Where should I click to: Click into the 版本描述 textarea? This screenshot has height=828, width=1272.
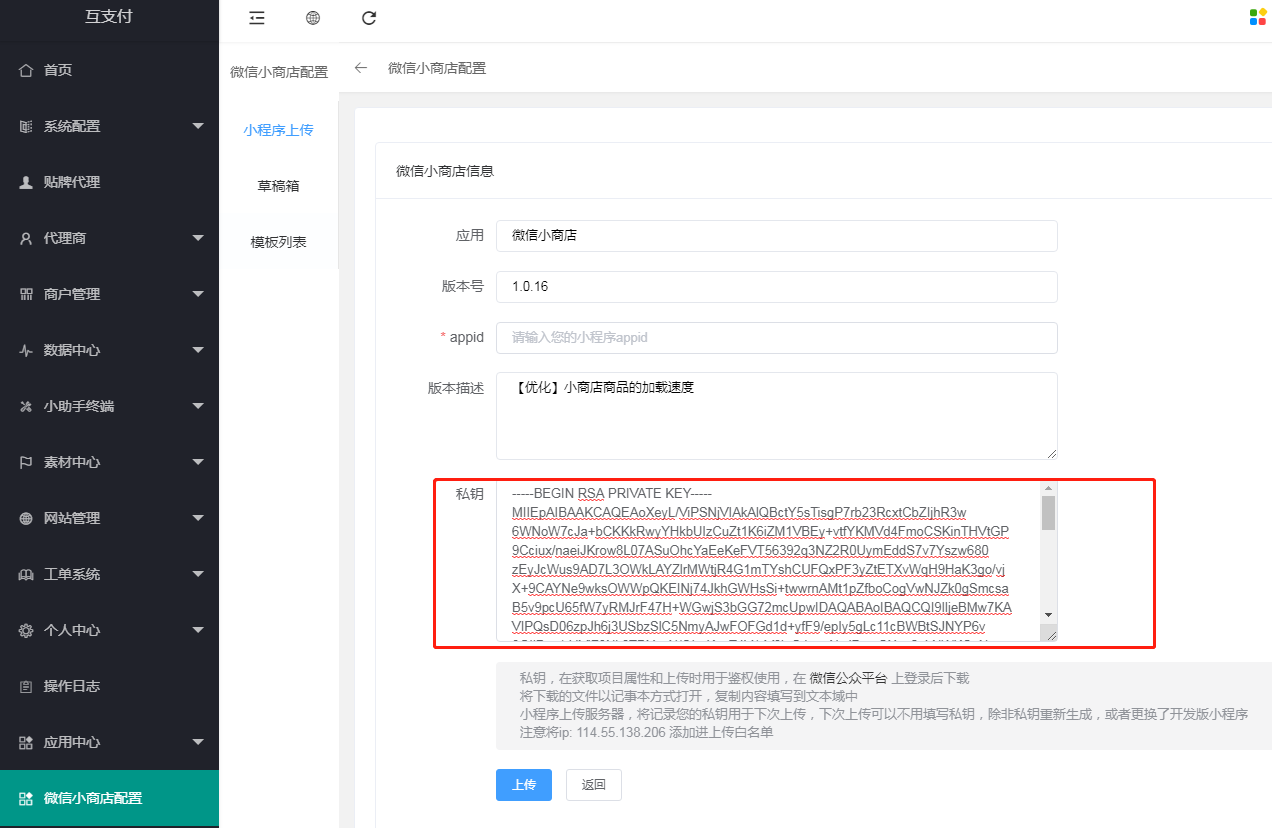pyautogui.click(x=777, y=416)
